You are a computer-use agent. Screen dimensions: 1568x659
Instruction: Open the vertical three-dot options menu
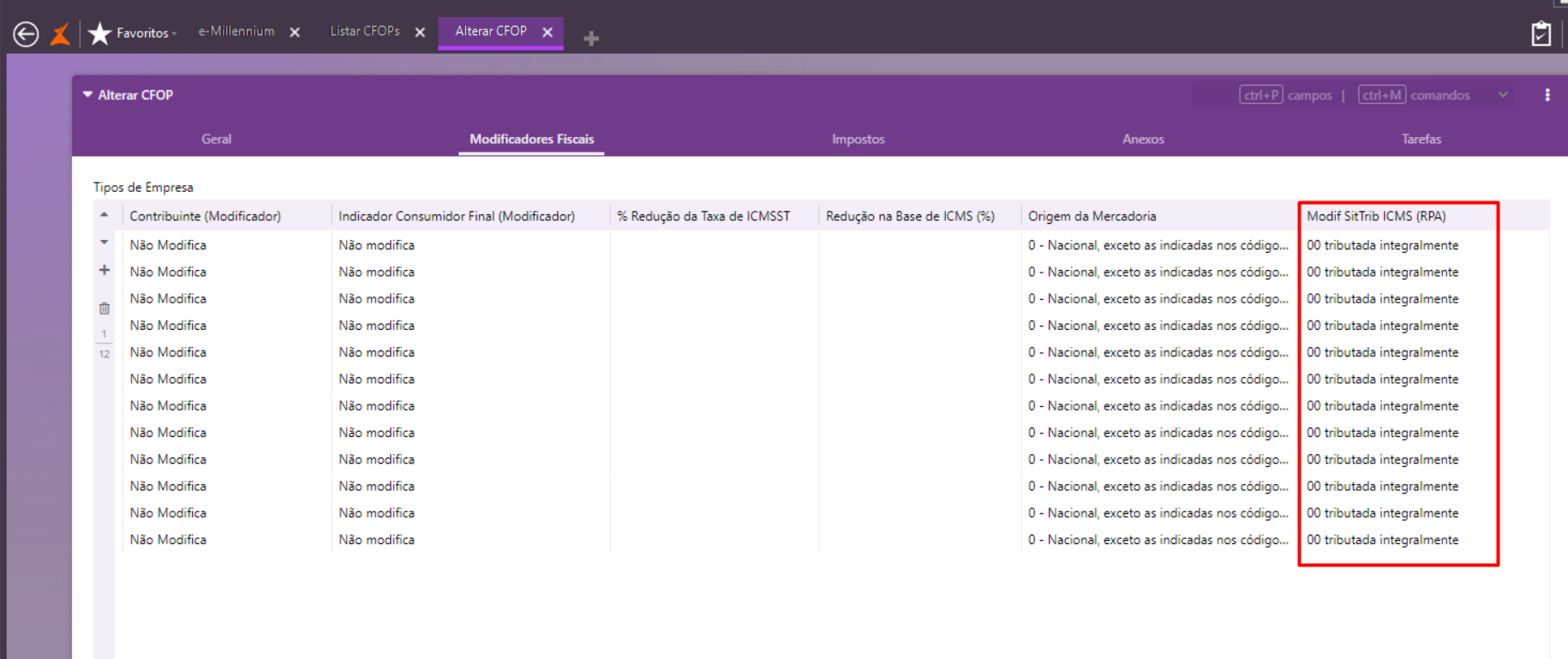[1547, 95]
